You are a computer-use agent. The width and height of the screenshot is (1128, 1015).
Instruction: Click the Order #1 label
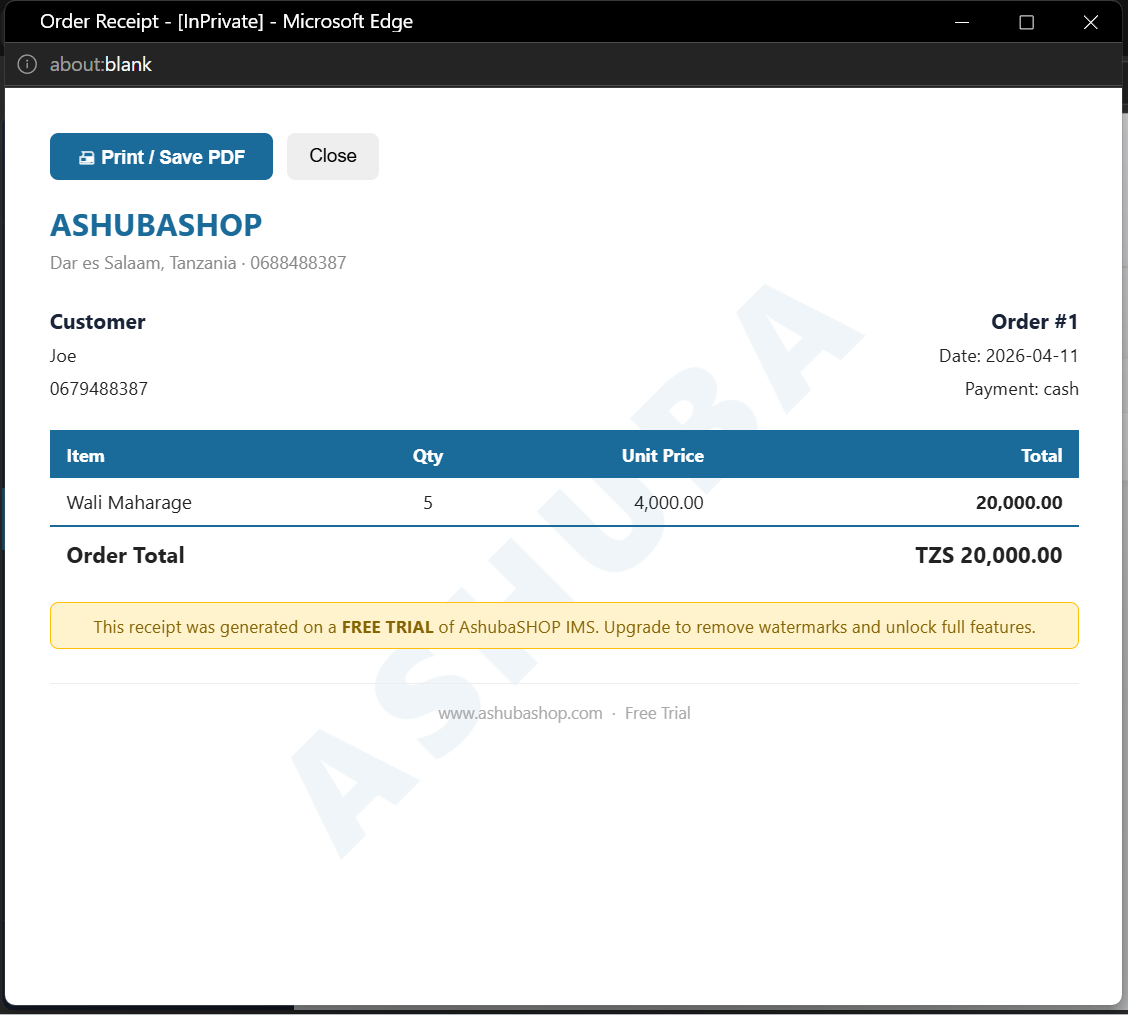(x=1034, y=322)
